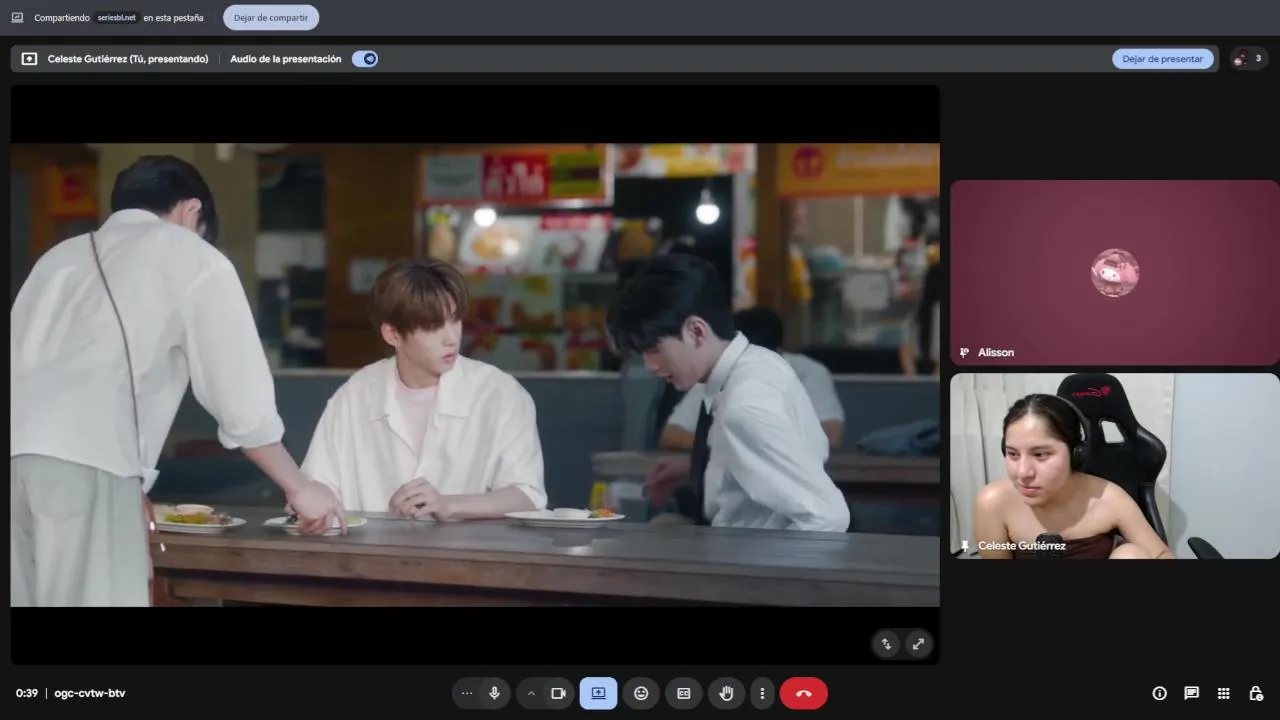1280x720 pixels.
Task: Leave the call with the red hang-up button
Action: tap(803, 693)
